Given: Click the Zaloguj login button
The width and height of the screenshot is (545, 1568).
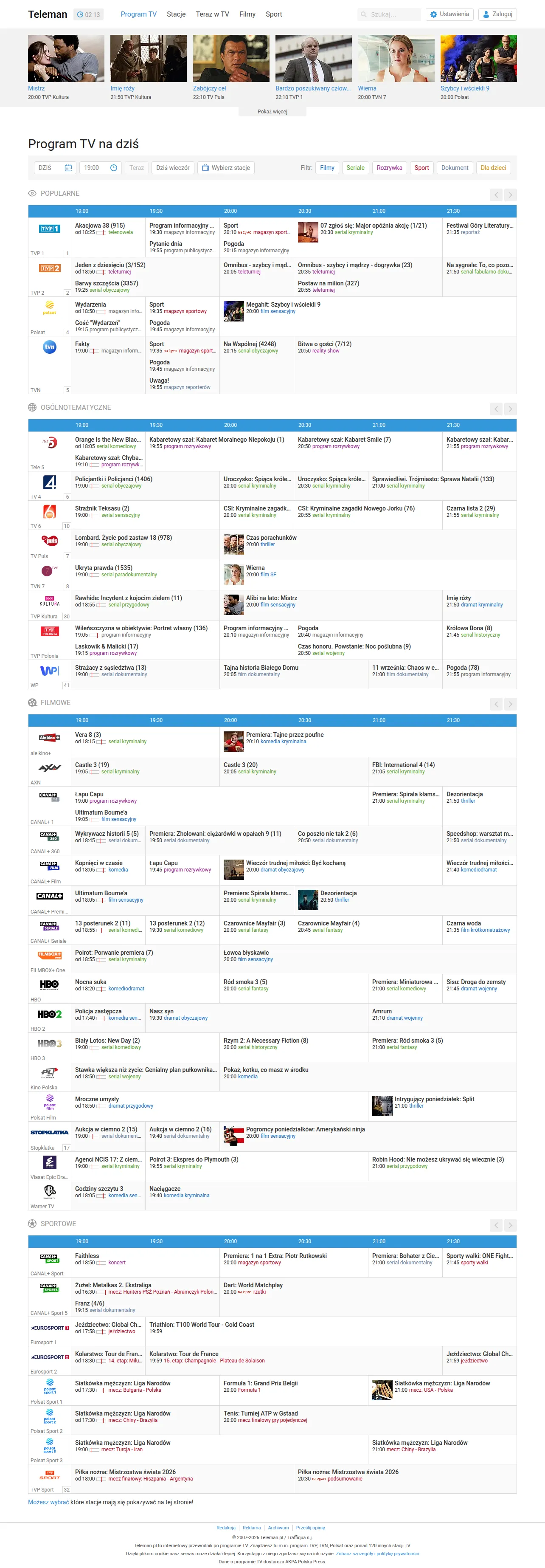Looking at the screenshot, I should [x=497, y=14].
